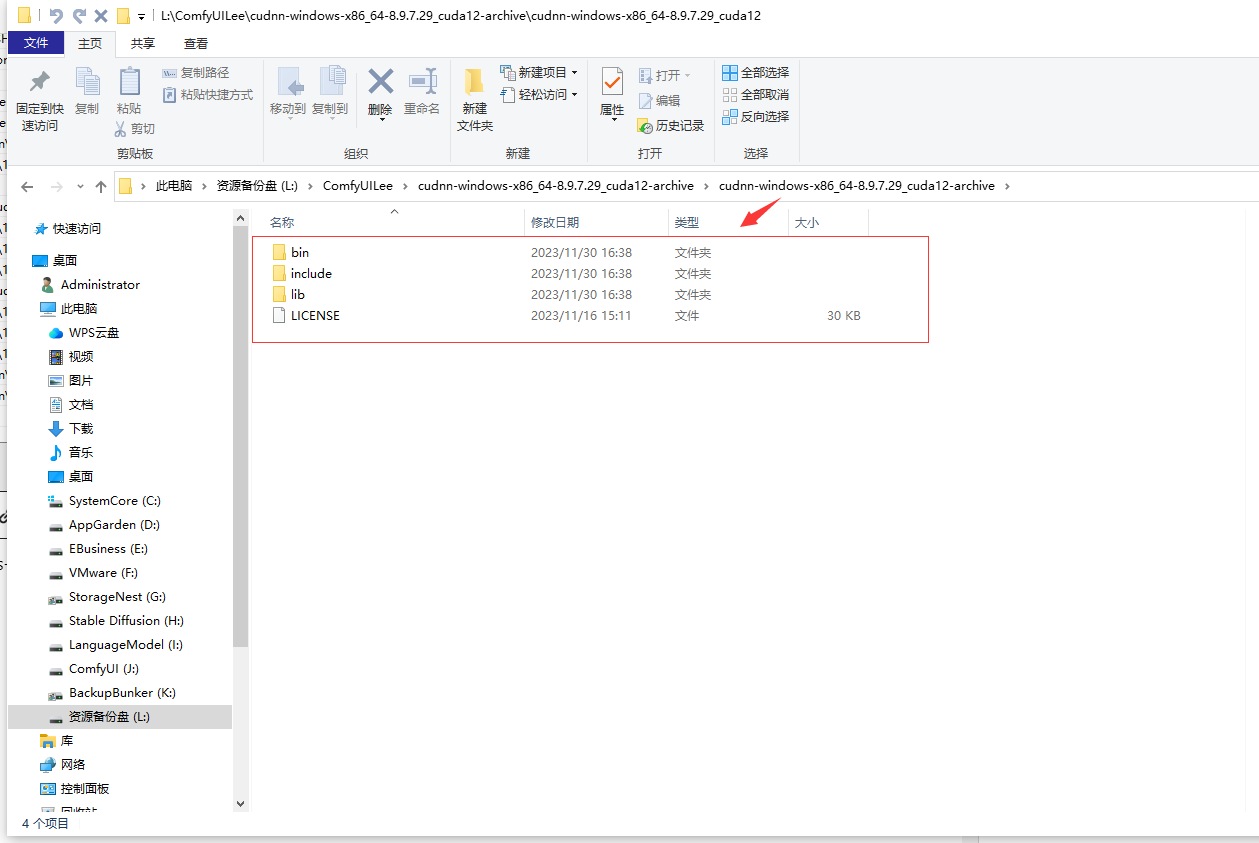The width and height of the screenshot is (1259, 843).
Task: Click the navigation pane scroll down arrow
Action: coord(240,802)
